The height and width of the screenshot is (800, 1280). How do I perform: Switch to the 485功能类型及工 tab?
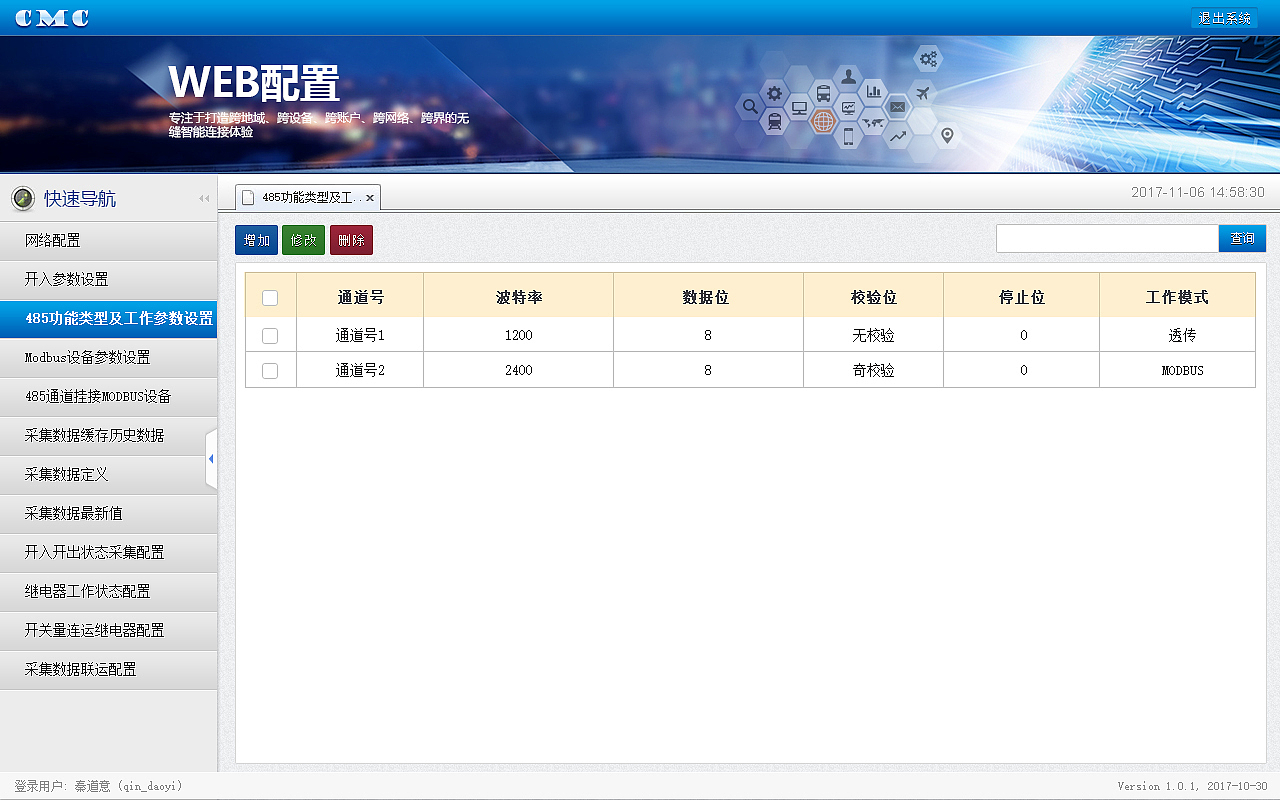click(303, 197)
